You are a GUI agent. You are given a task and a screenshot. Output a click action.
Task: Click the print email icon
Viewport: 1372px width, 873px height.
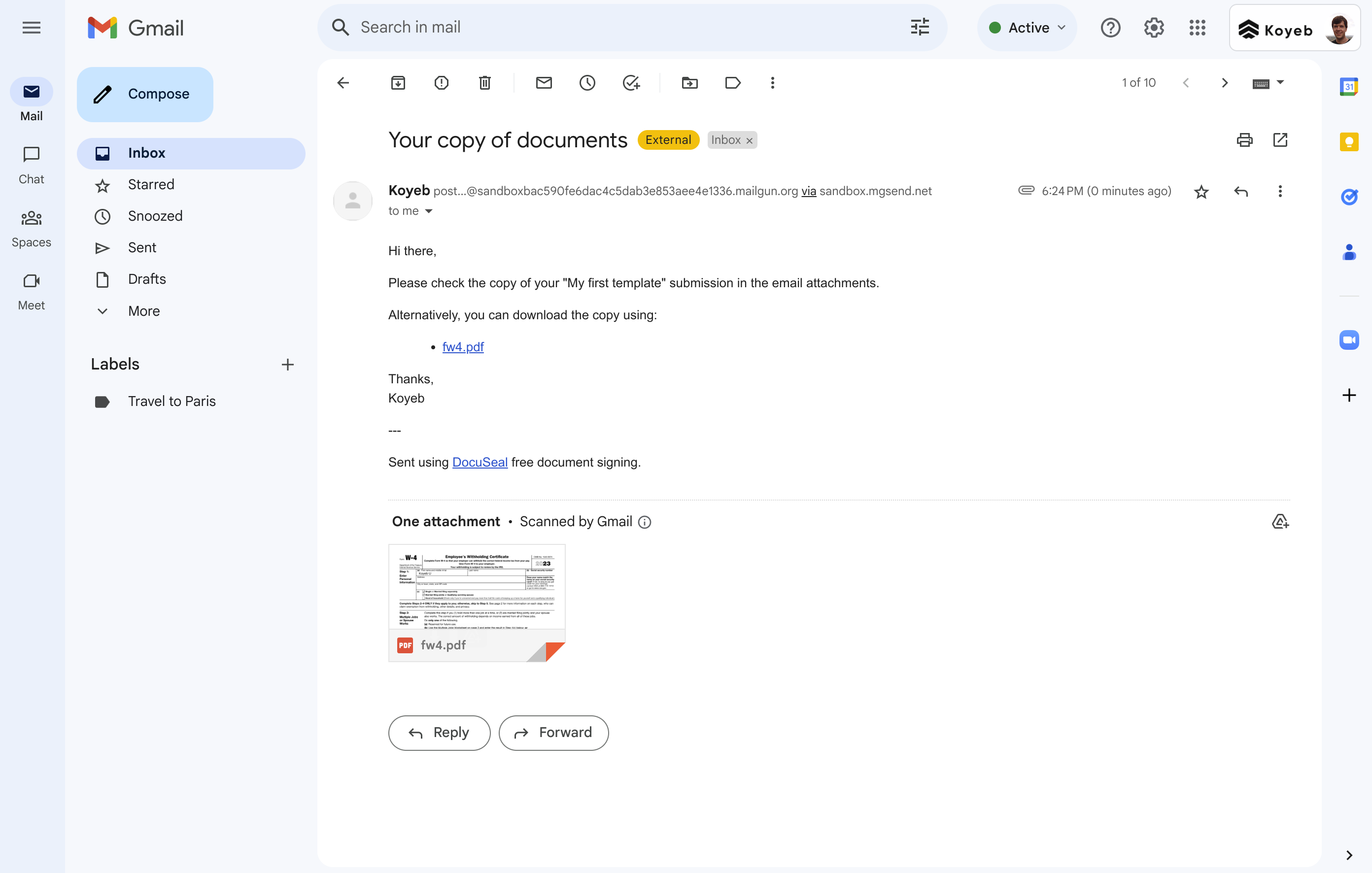(1245, 140)
